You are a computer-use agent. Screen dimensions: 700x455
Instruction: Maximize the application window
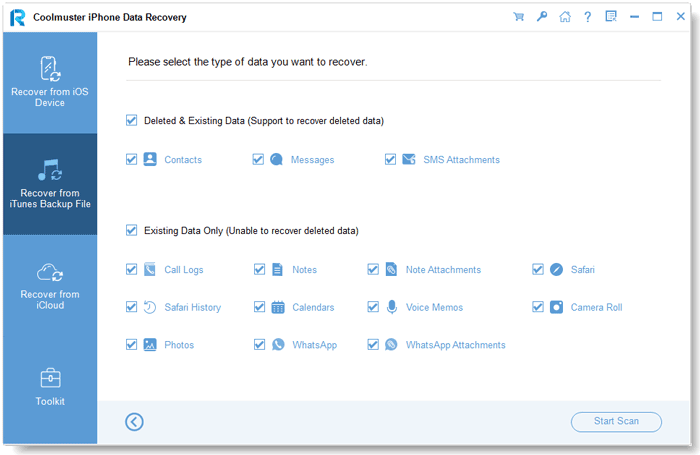pos(657,17)
